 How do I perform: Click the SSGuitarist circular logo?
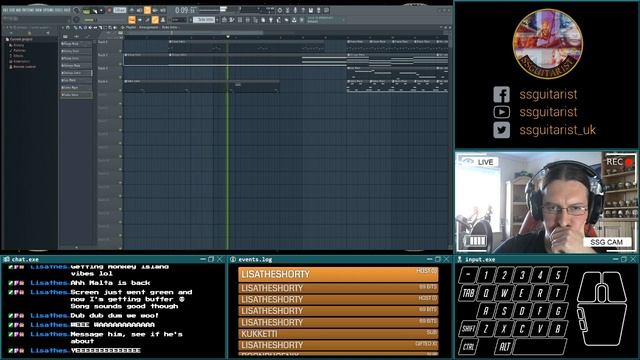click(x=548, y=44)
